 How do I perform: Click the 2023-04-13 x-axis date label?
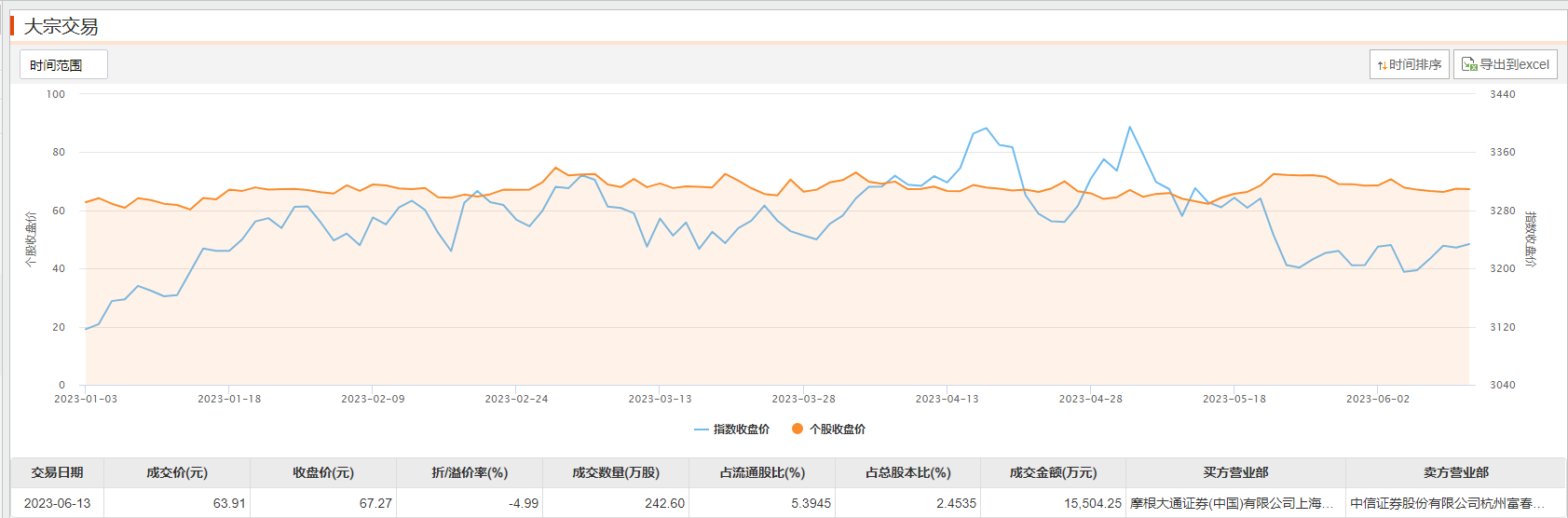(947, 399)
